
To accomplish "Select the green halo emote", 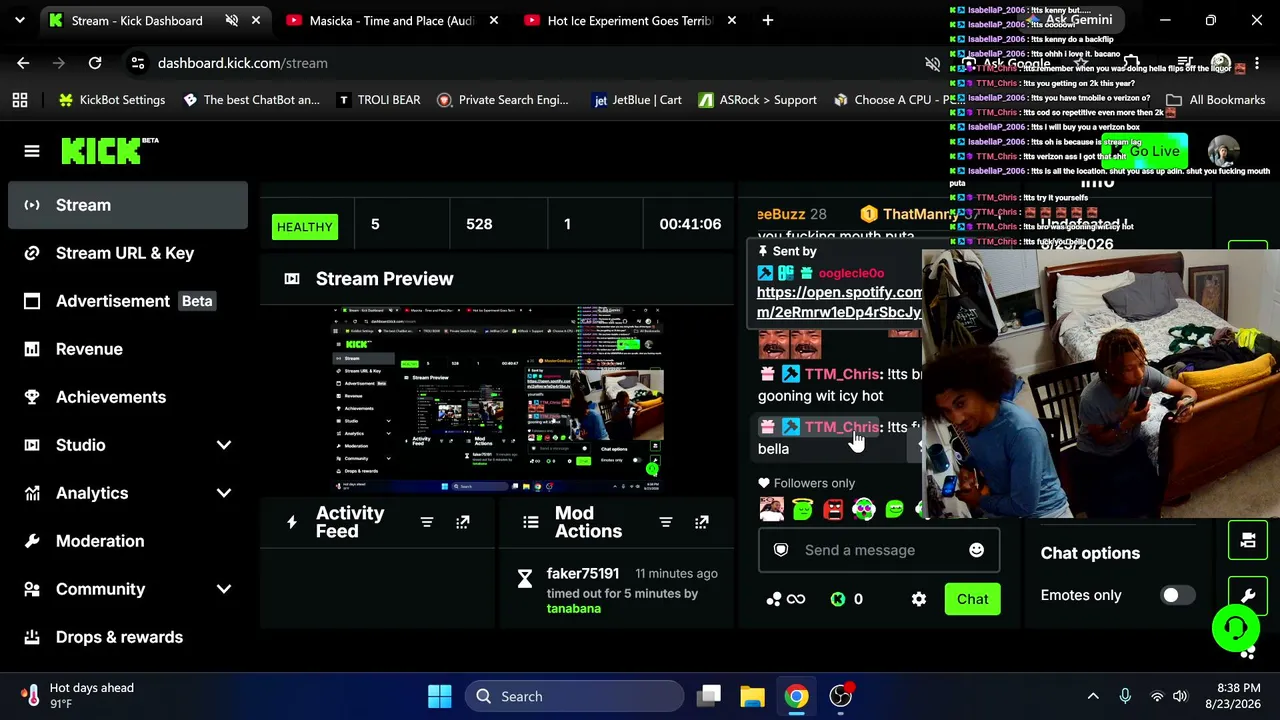I will click(802, 510).
